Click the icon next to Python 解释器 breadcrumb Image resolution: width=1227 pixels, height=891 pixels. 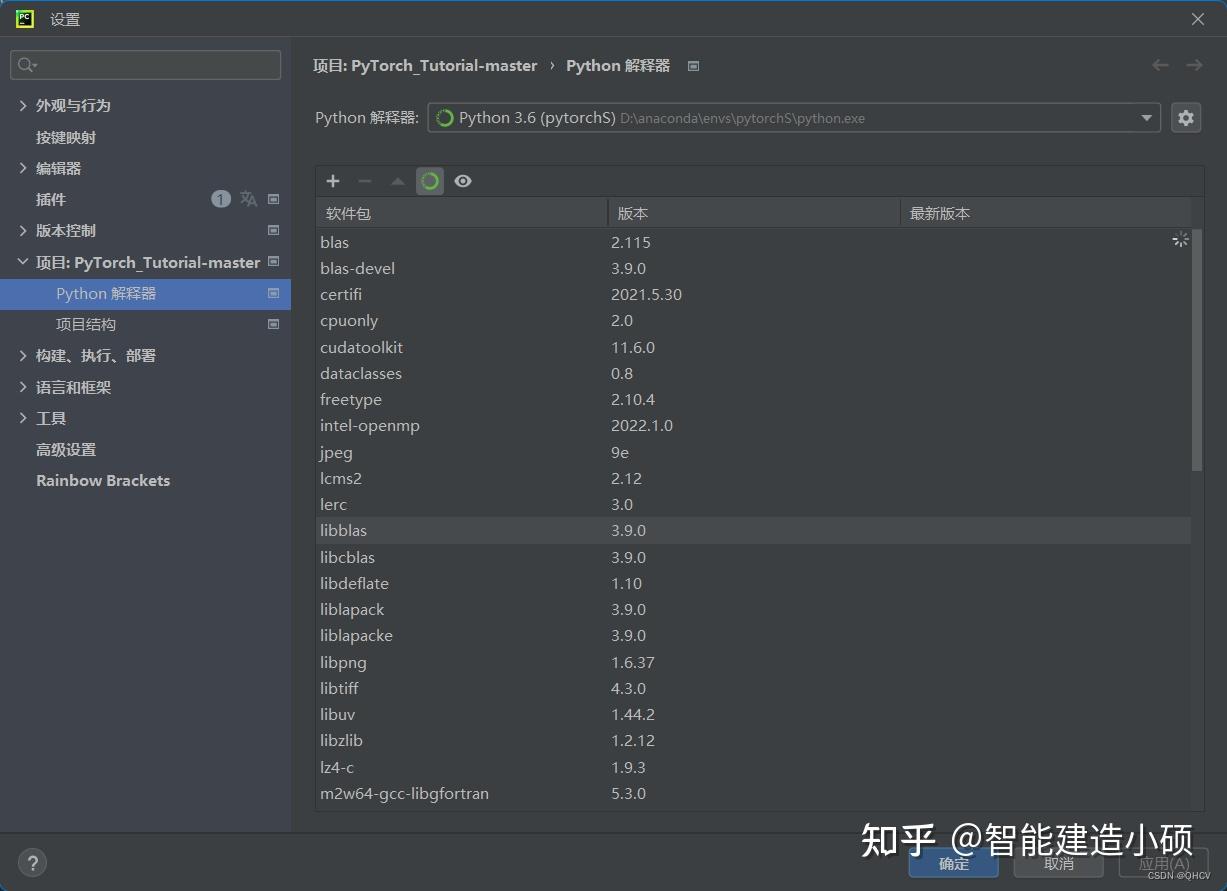pos(693,65)
